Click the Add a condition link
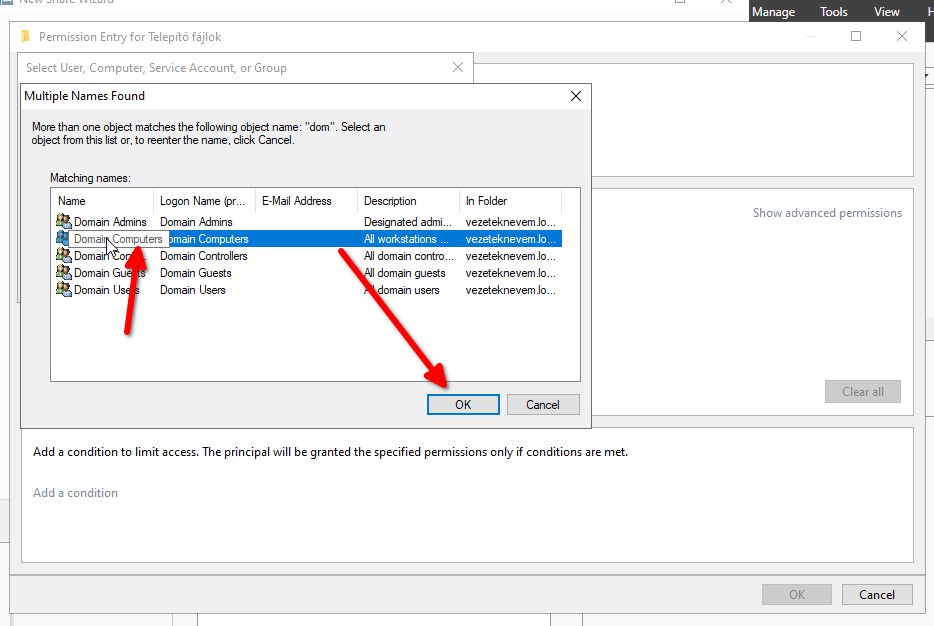Viewport: 934px width, 626px height. (76, 493)
